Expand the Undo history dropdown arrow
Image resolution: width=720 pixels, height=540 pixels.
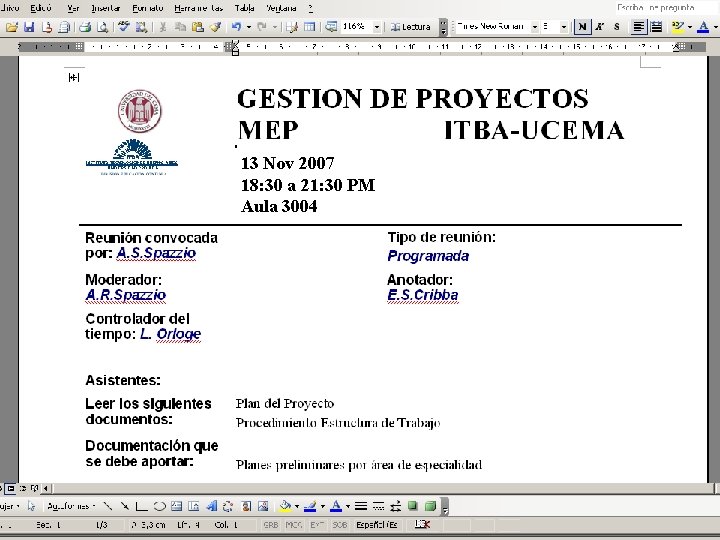pyautogui.click(x=248, y=27)
